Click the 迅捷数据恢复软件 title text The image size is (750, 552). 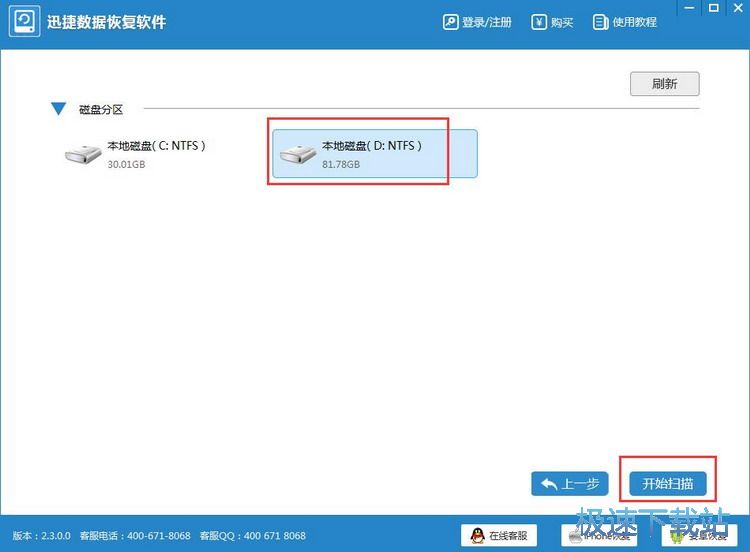coord(106,22)
